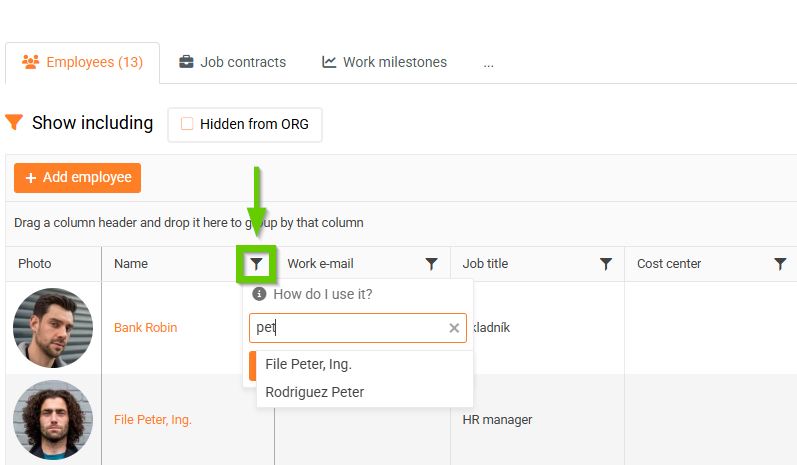Screen dimensions: 797x465
Task: Choose 'Rodriguez Peter' from suggestion list
Action: (x=315, y=392)
